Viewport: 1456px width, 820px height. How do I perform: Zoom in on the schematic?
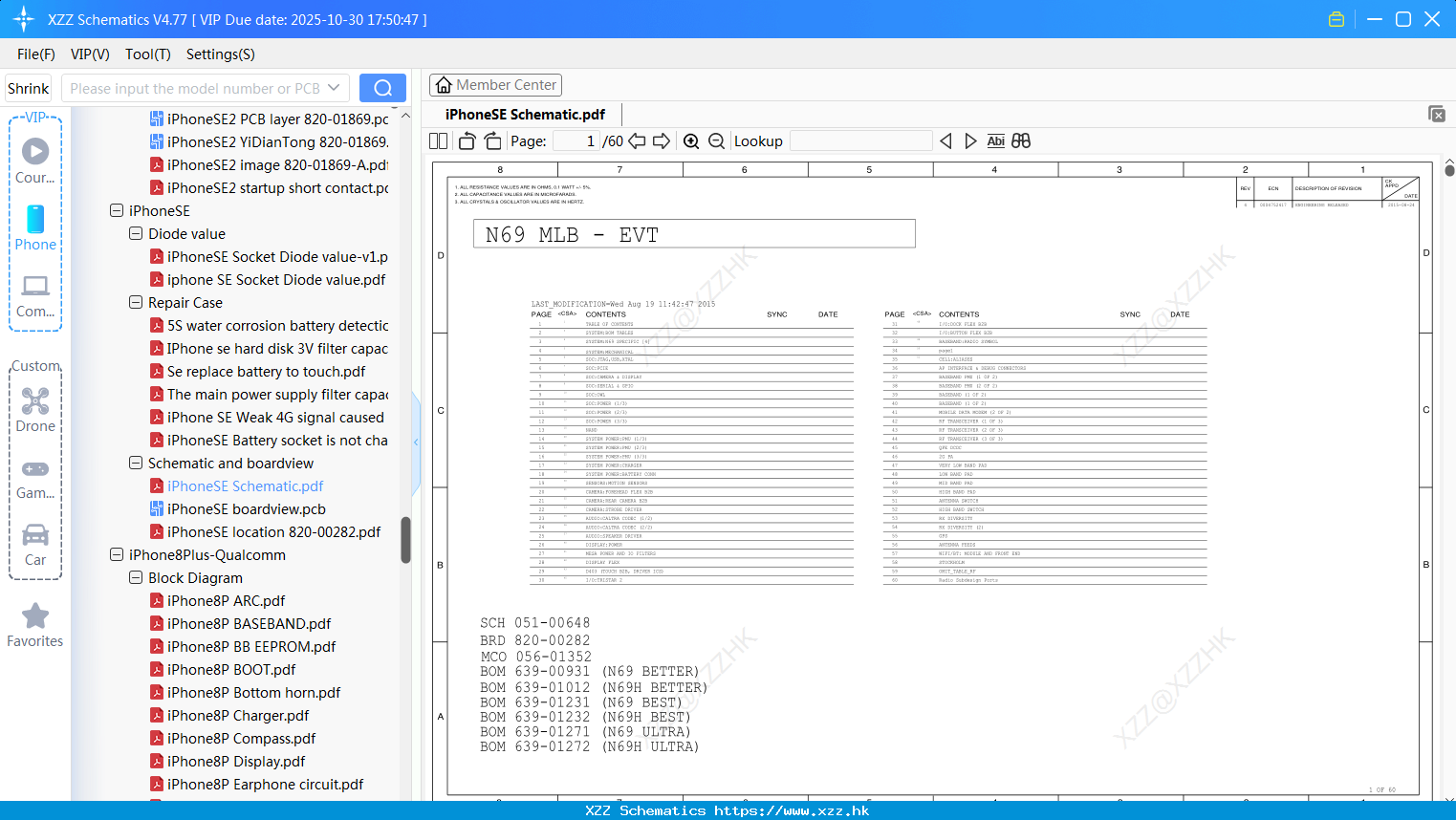(691, 141)
